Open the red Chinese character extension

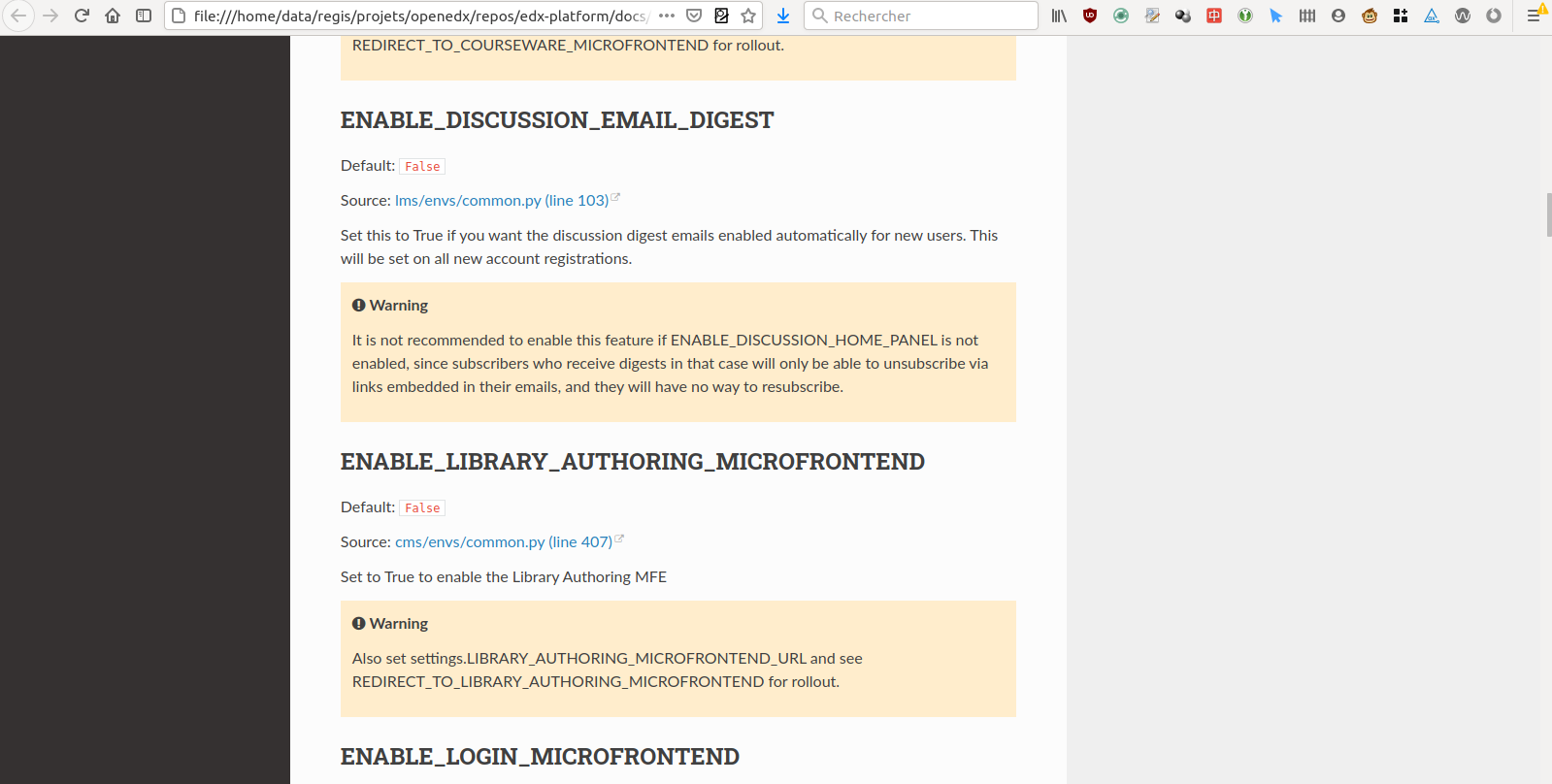(x=1214, y=16)
